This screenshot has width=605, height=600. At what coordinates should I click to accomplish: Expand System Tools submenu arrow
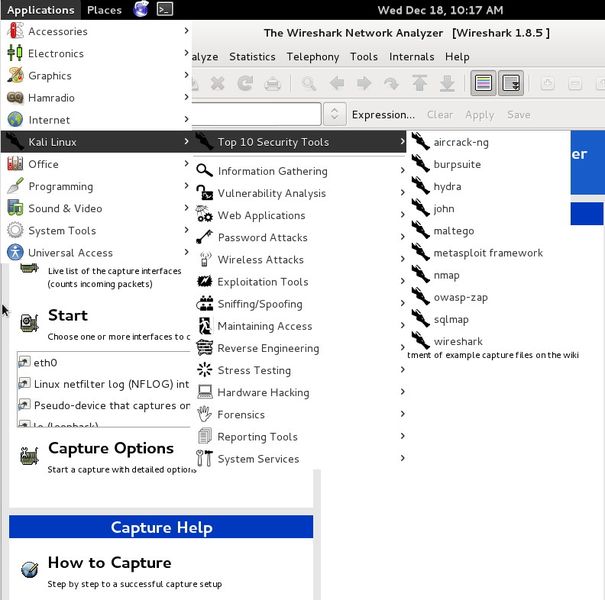(186, 230)
